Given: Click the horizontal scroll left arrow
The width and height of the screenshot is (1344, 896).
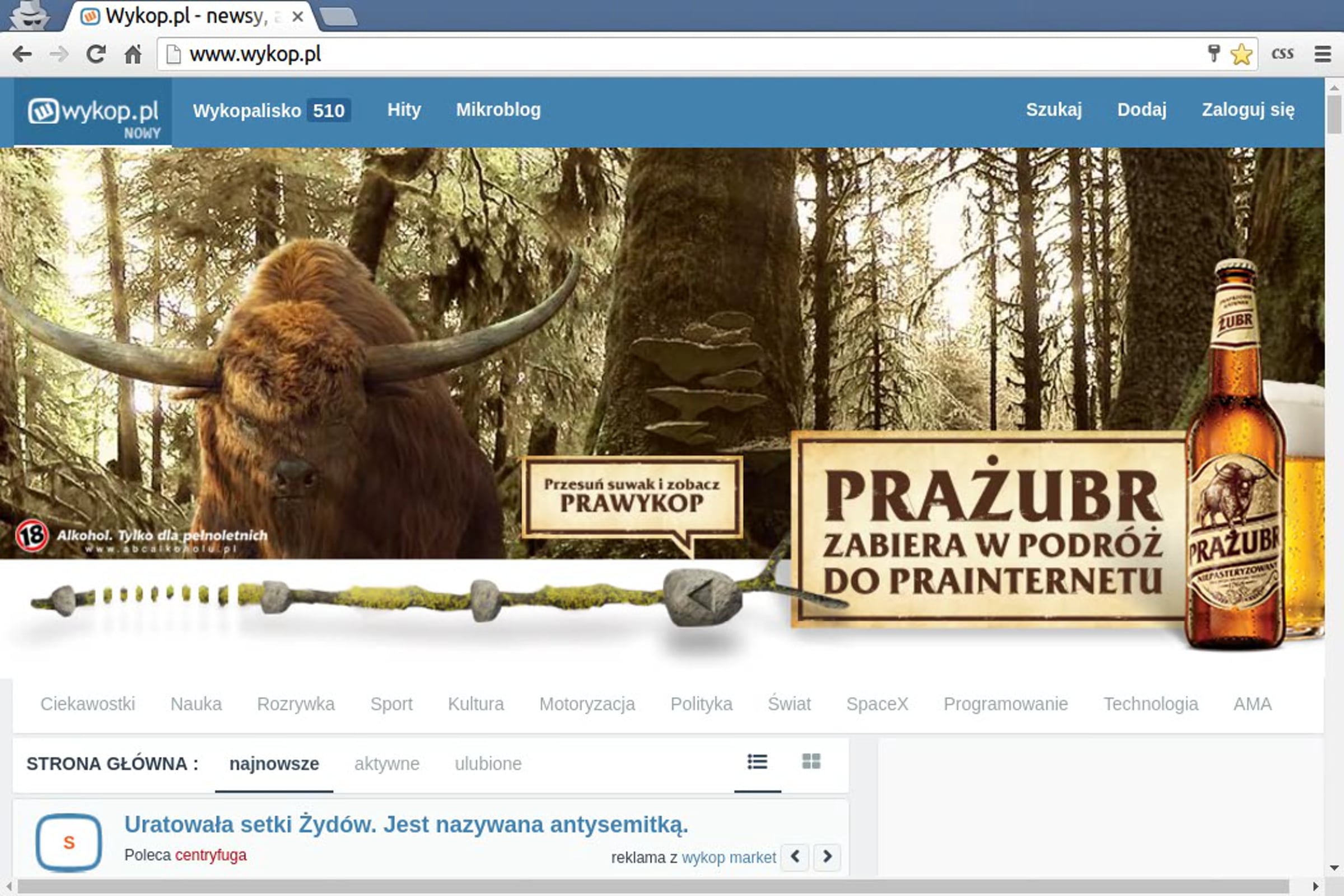Looking at the screenshot, I should point(8,887).
